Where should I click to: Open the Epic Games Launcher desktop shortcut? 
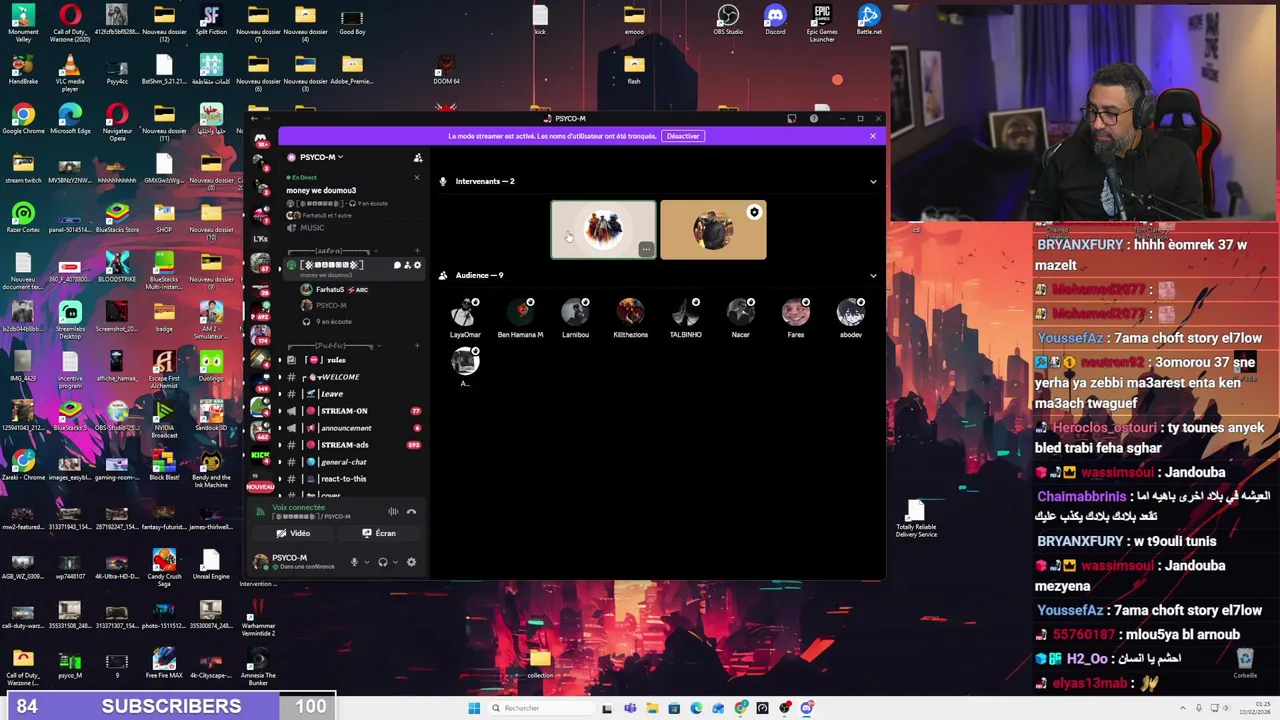(x=822, y=23)
